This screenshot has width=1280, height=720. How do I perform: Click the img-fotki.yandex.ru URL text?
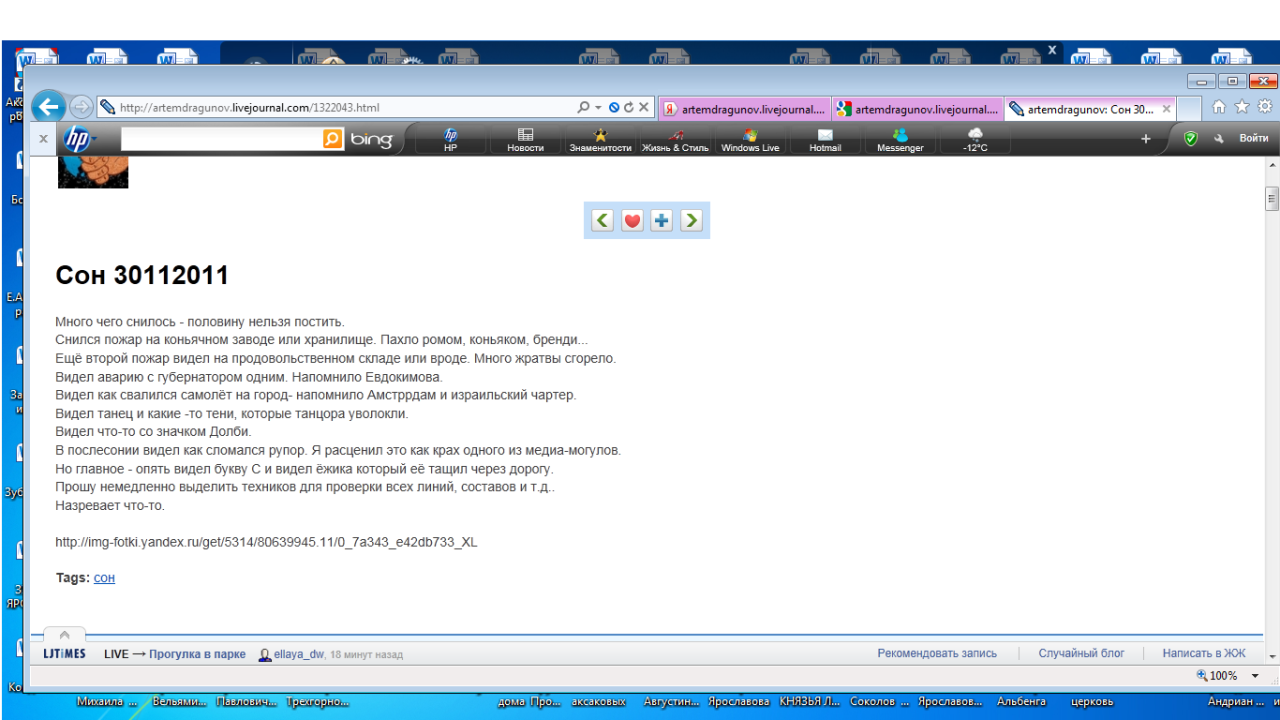click(266, 542)
